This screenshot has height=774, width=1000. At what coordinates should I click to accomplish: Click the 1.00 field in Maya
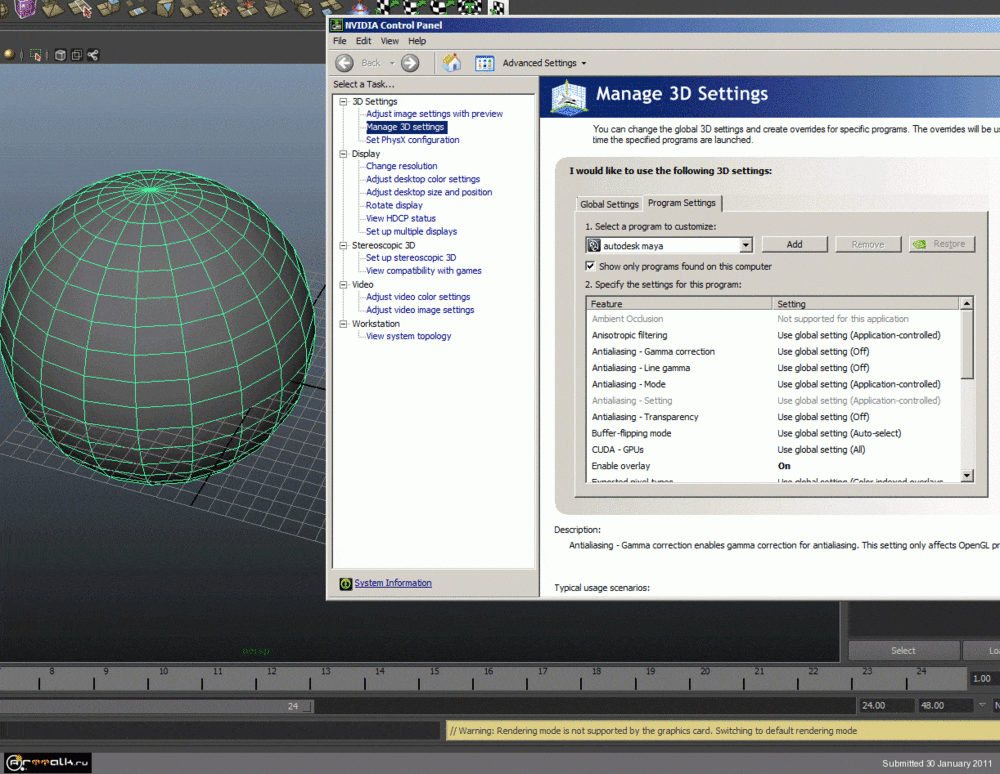982,678
